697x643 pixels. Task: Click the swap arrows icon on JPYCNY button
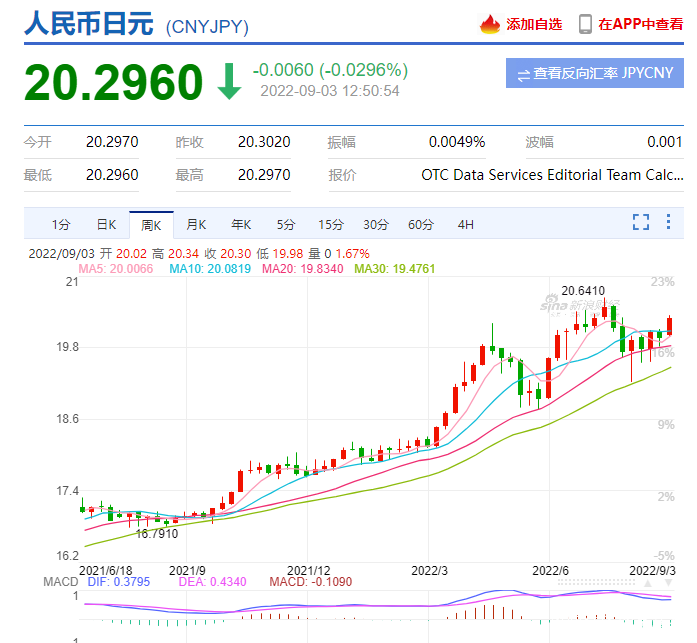pos(524,75)
